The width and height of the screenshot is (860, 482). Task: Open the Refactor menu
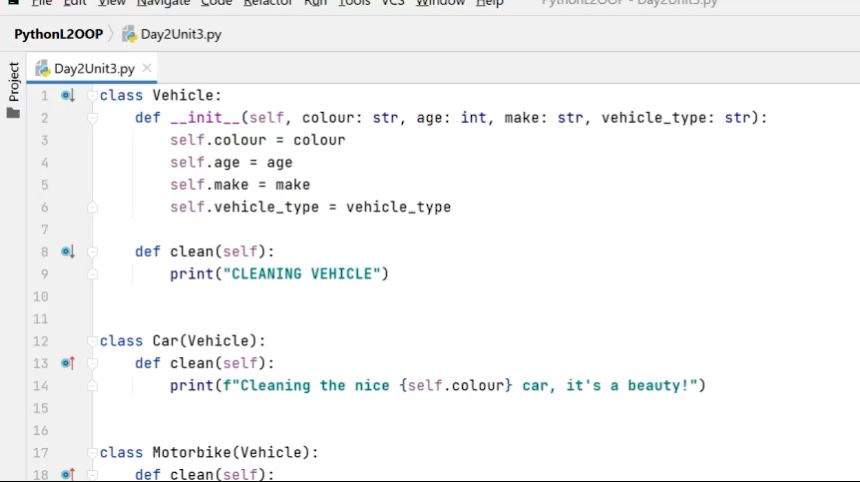pyautogui.click(x=268, y=3)
